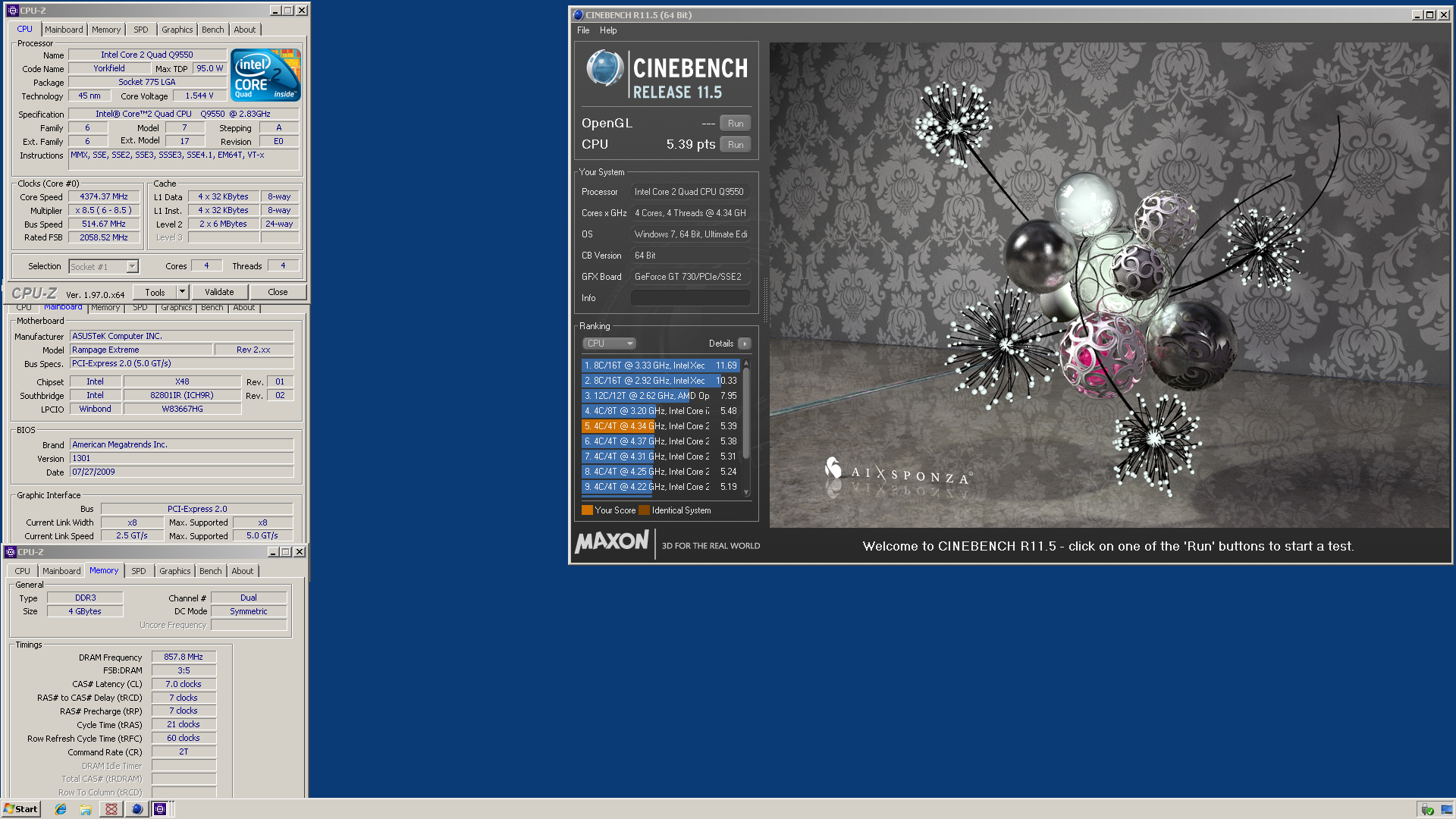Click the motherboard model Rampage Extreme
This screenshot has height=819, width=1456.
[141, 350]
